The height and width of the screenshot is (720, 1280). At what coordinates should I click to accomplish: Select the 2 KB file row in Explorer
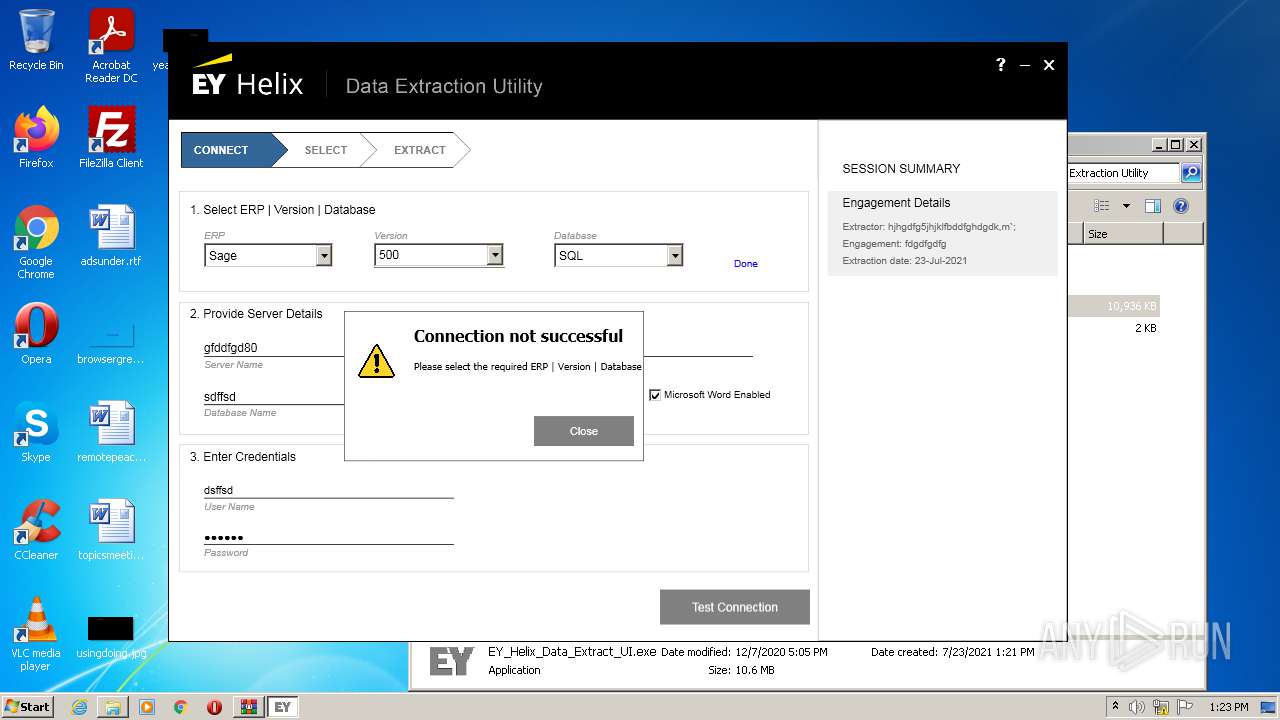1113,328
